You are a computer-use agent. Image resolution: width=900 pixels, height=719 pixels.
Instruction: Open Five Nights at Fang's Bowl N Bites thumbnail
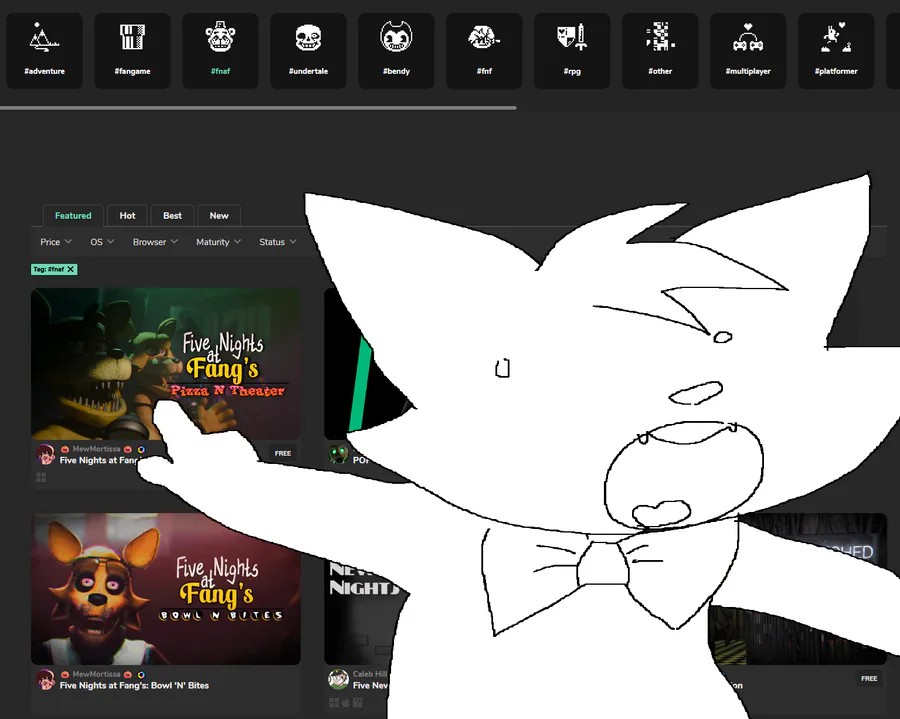pos(166,589)
